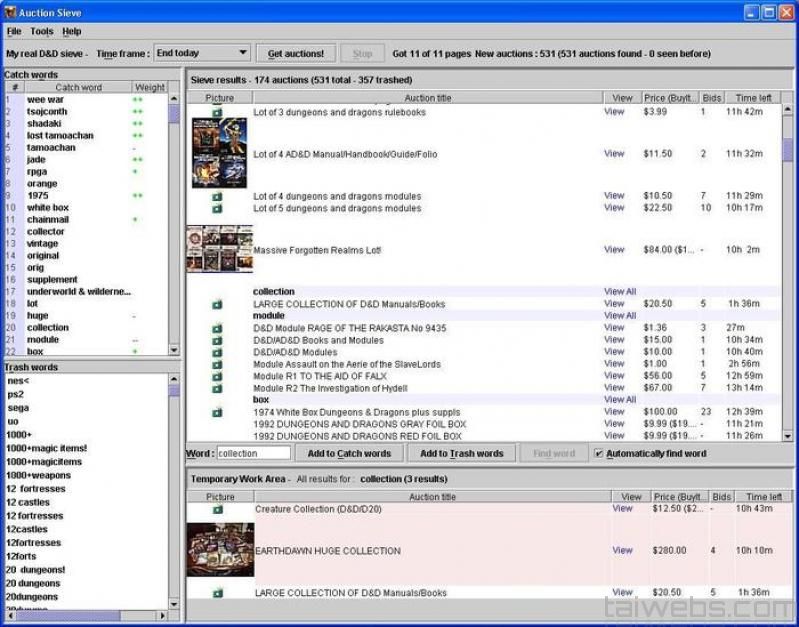View the Massive Forgotten Realms Lot auction
Viewport: 799px width, 627px height.
[614, 250]
